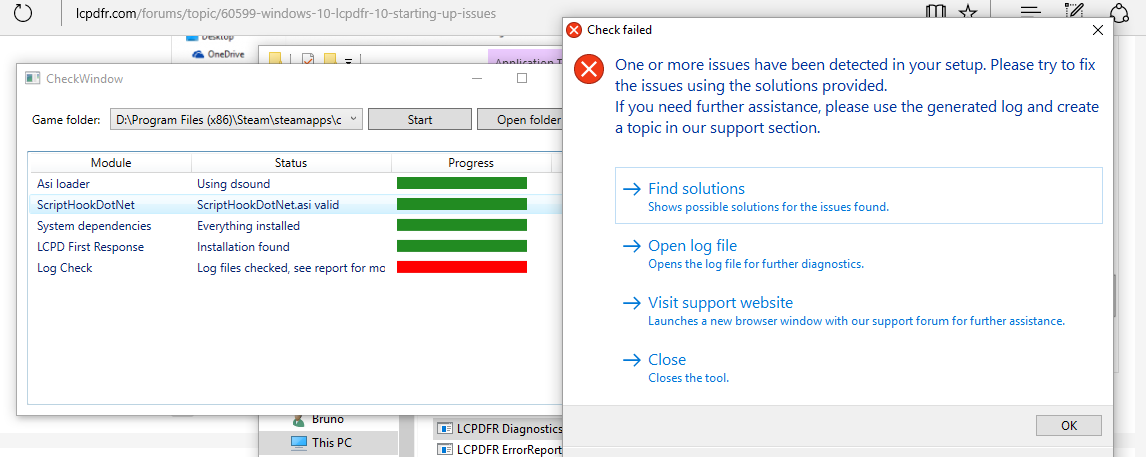Click the Open folder button

[x=520, y=119]
